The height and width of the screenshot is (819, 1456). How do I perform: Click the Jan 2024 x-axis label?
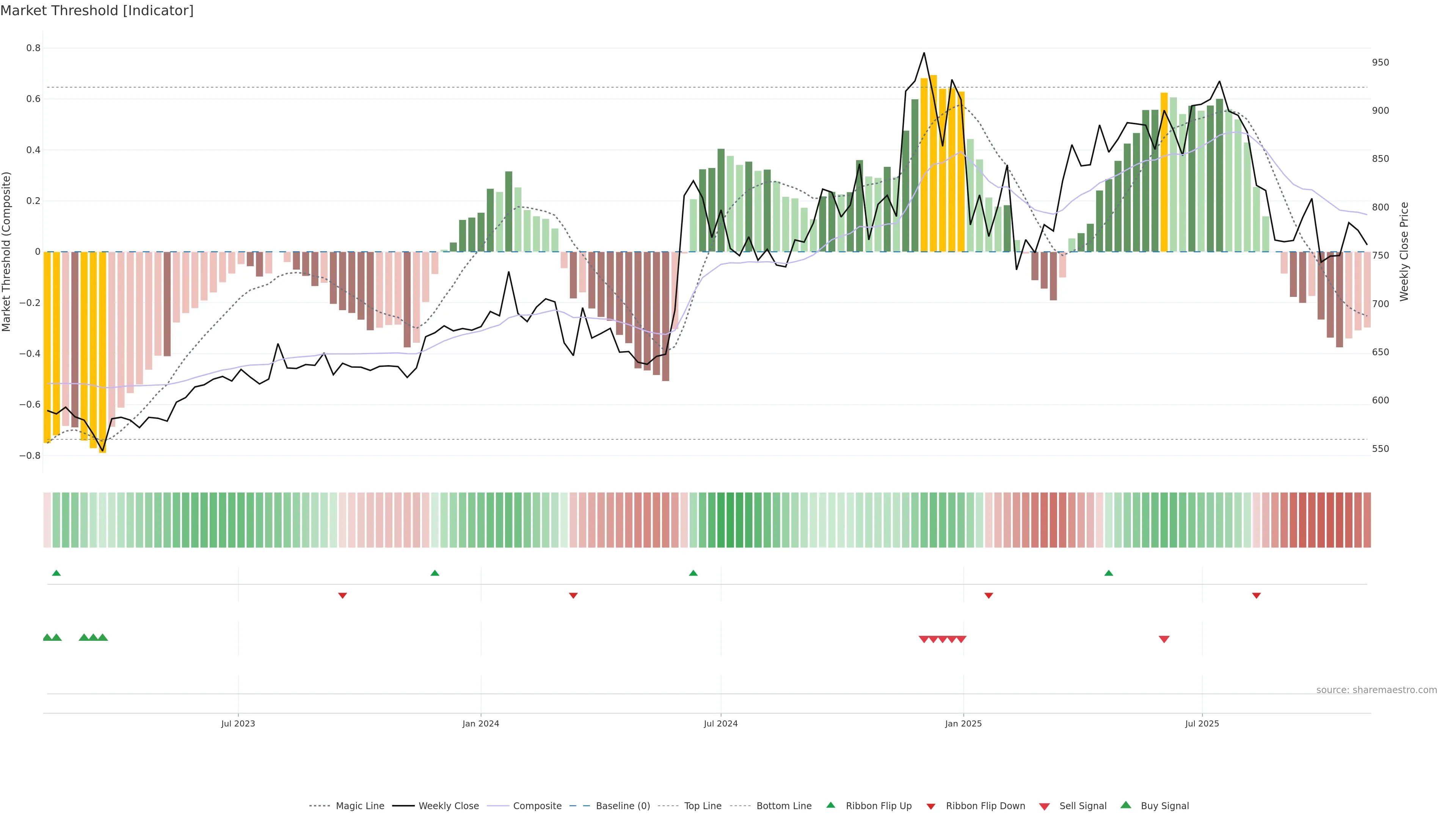(x=480, y=723)
